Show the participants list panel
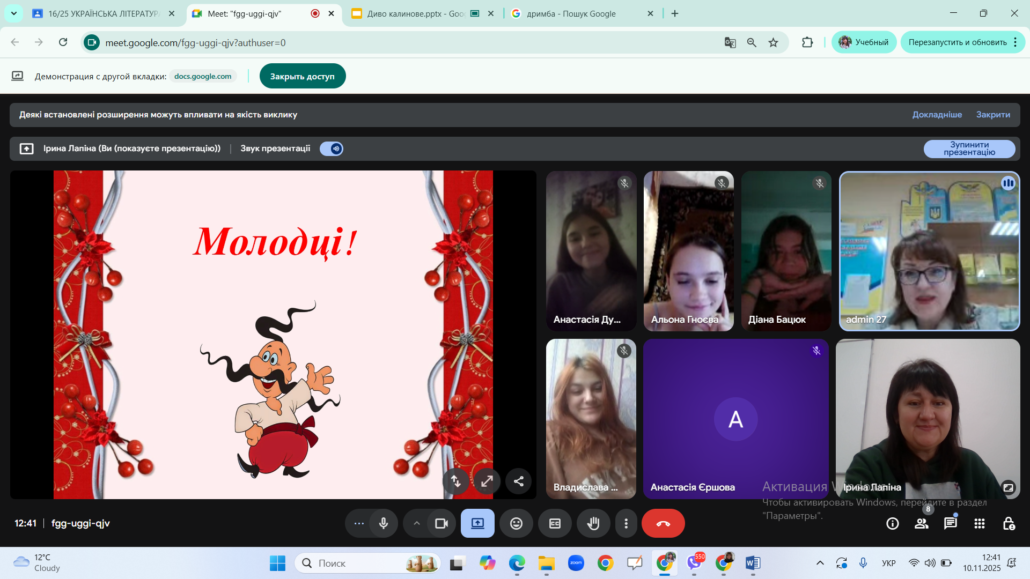The image size is (1030, 579). coord(921,523)
